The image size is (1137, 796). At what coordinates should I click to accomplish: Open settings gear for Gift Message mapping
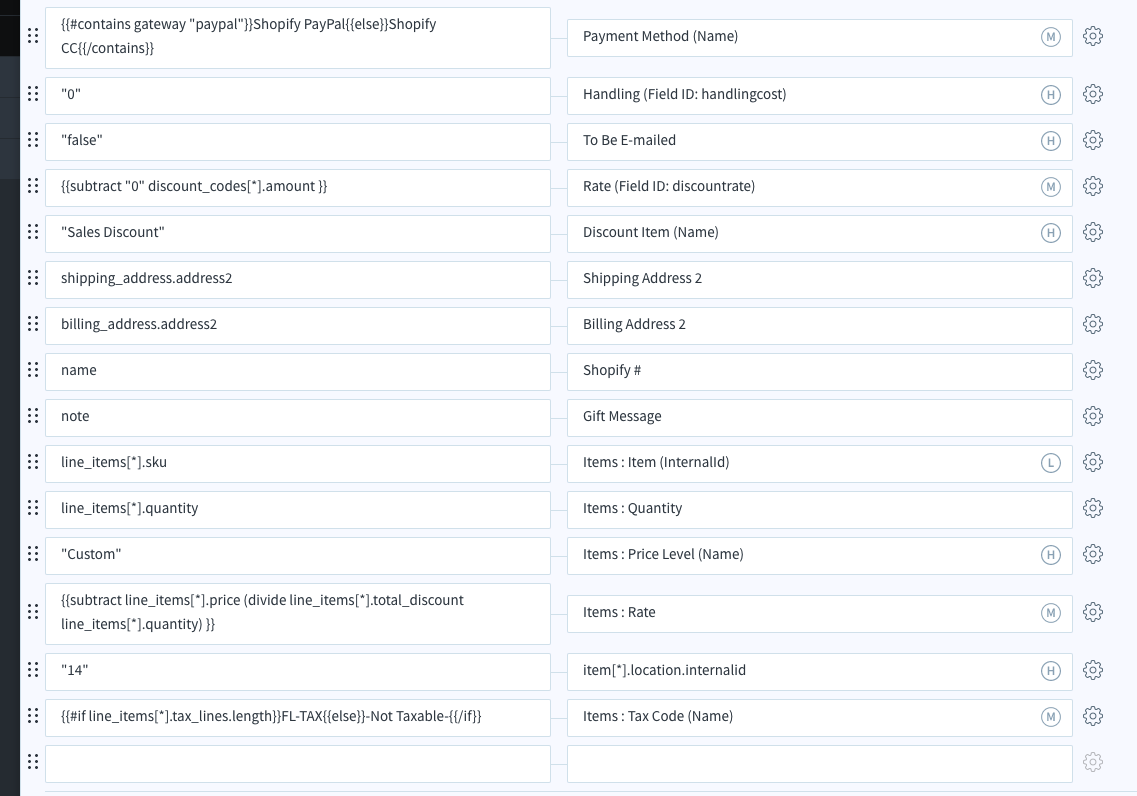click(x=1093, y=416)
